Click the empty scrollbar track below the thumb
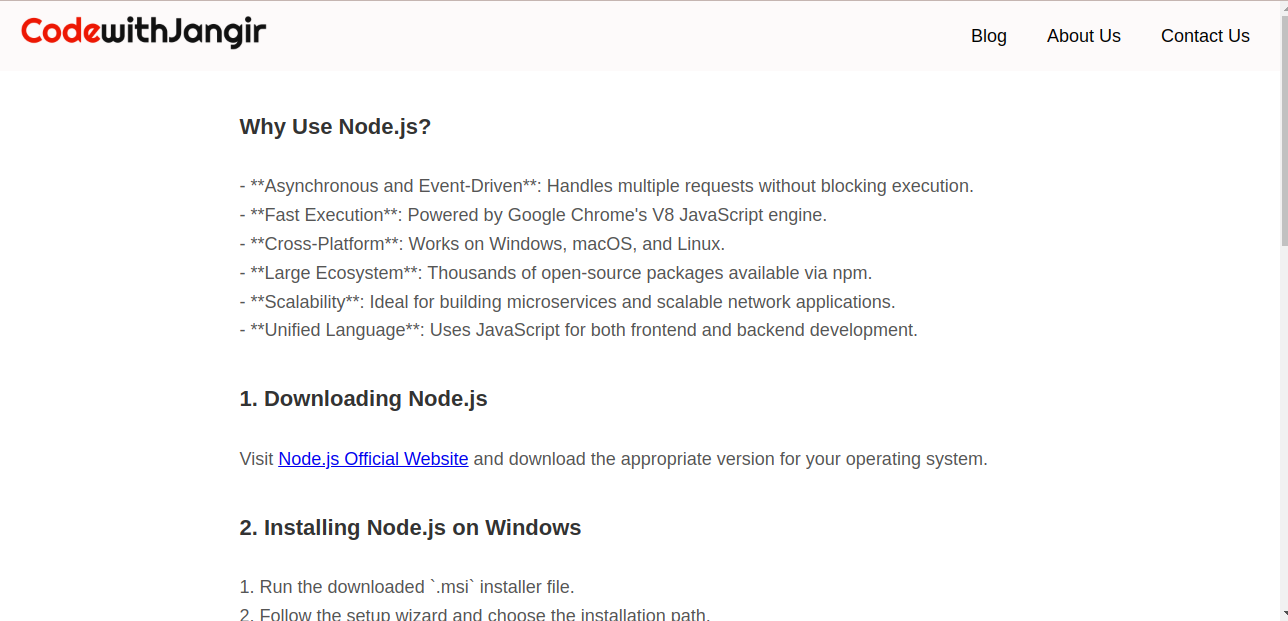This screenshot has width=1288, height=621. coord(1284,425)
